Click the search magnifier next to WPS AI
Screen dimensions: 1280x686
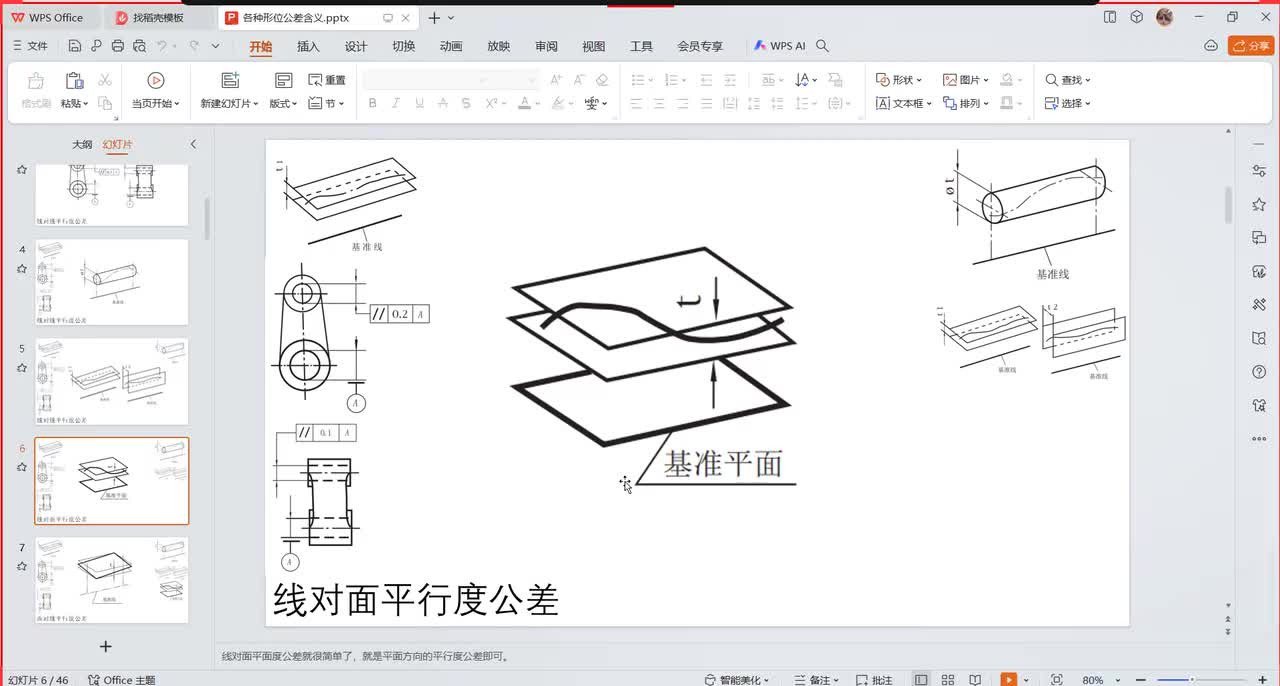tap(823, 46)
